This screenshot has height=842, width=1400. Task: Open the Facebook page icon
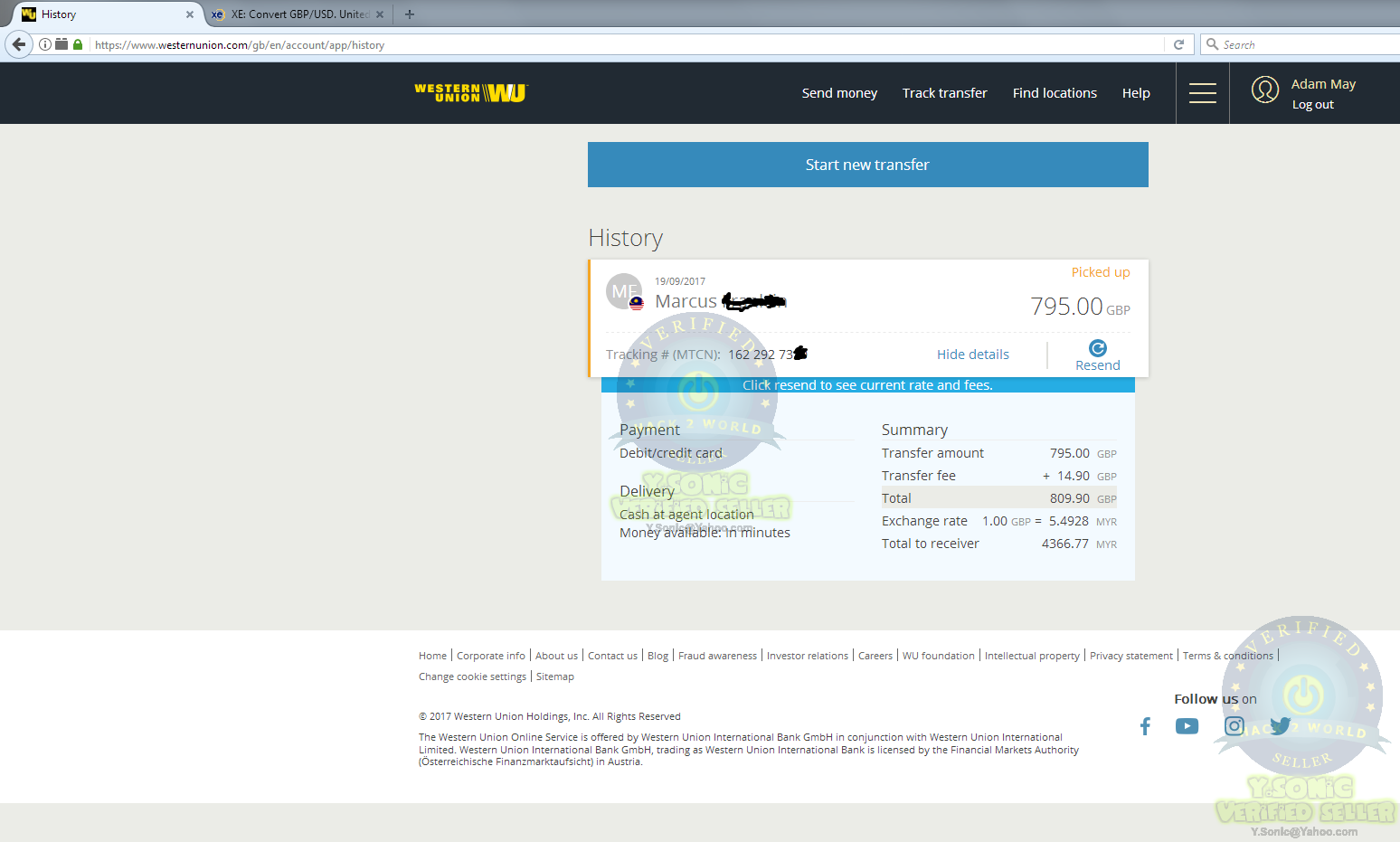click(1145, 726)
